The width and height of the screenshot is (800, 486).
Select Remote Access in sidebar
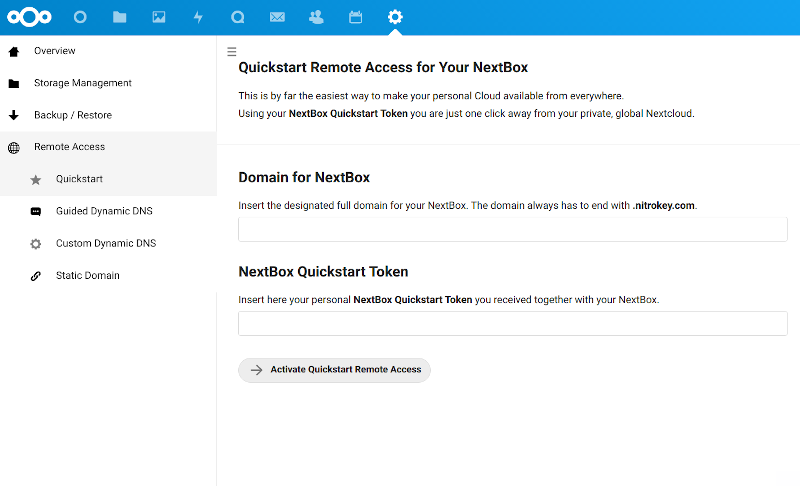[108, 147]
